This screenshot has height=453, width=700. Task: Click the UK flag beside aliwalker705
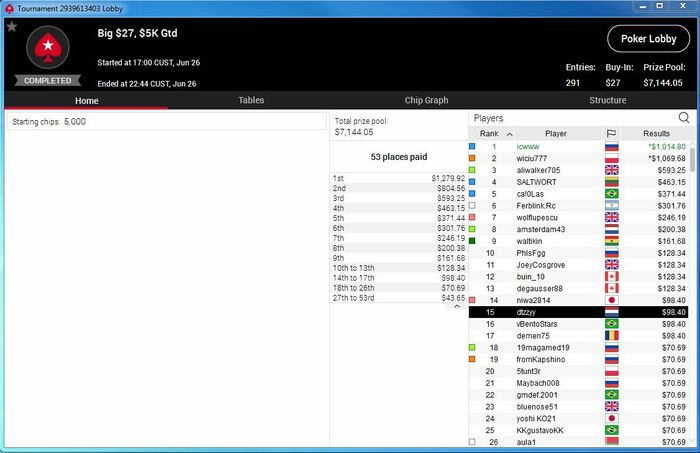point(612,170)
